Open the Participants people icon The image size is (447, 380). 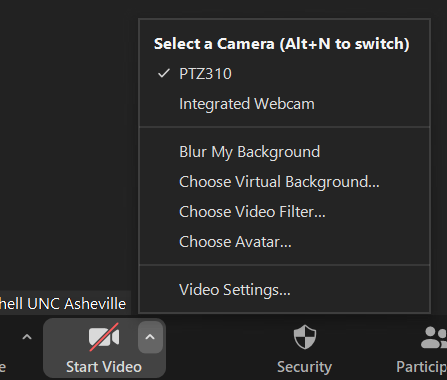click(x=434, y=337)
